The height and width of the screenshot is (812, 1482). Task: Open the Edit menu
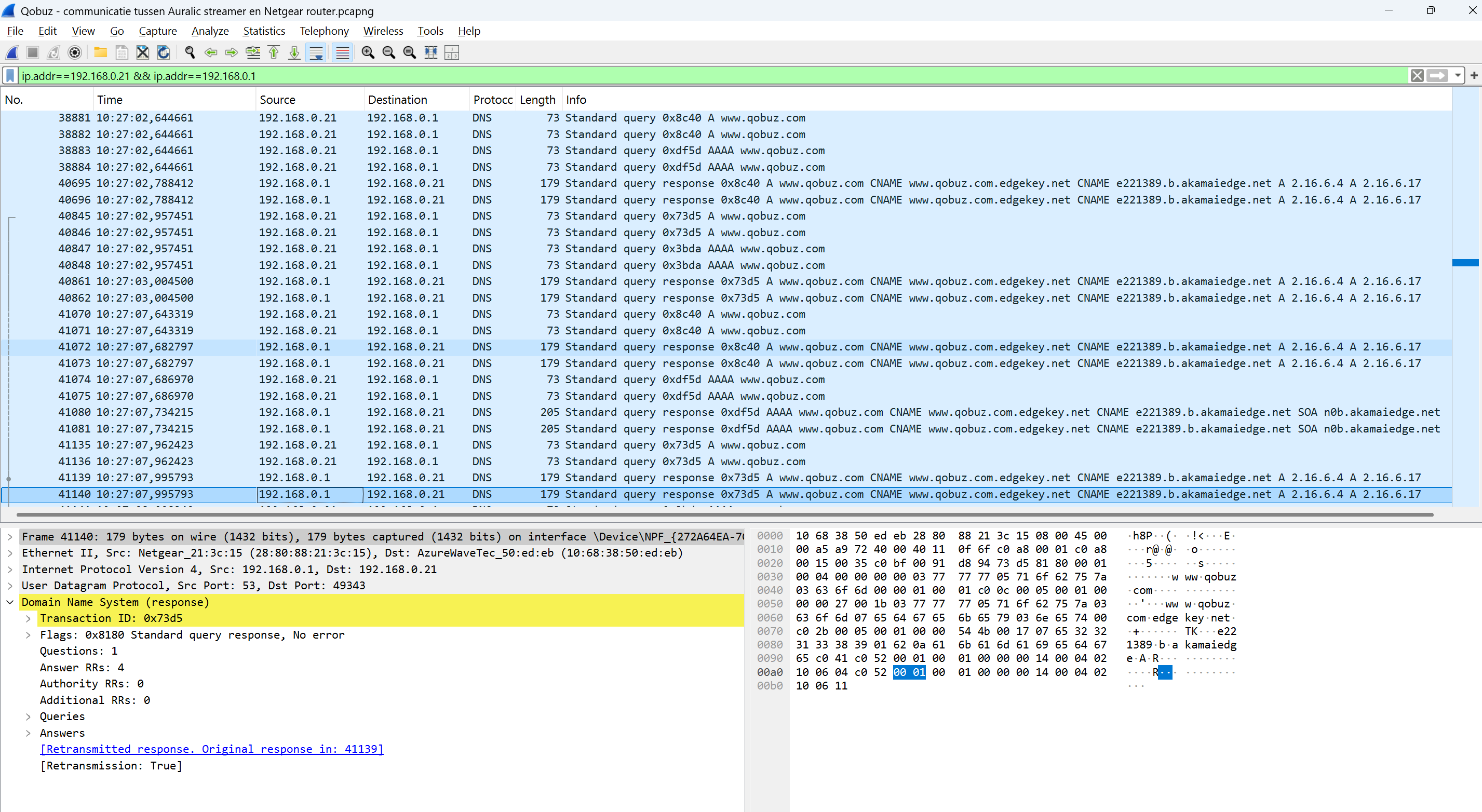pyautogui.click(x=47, y=31)
